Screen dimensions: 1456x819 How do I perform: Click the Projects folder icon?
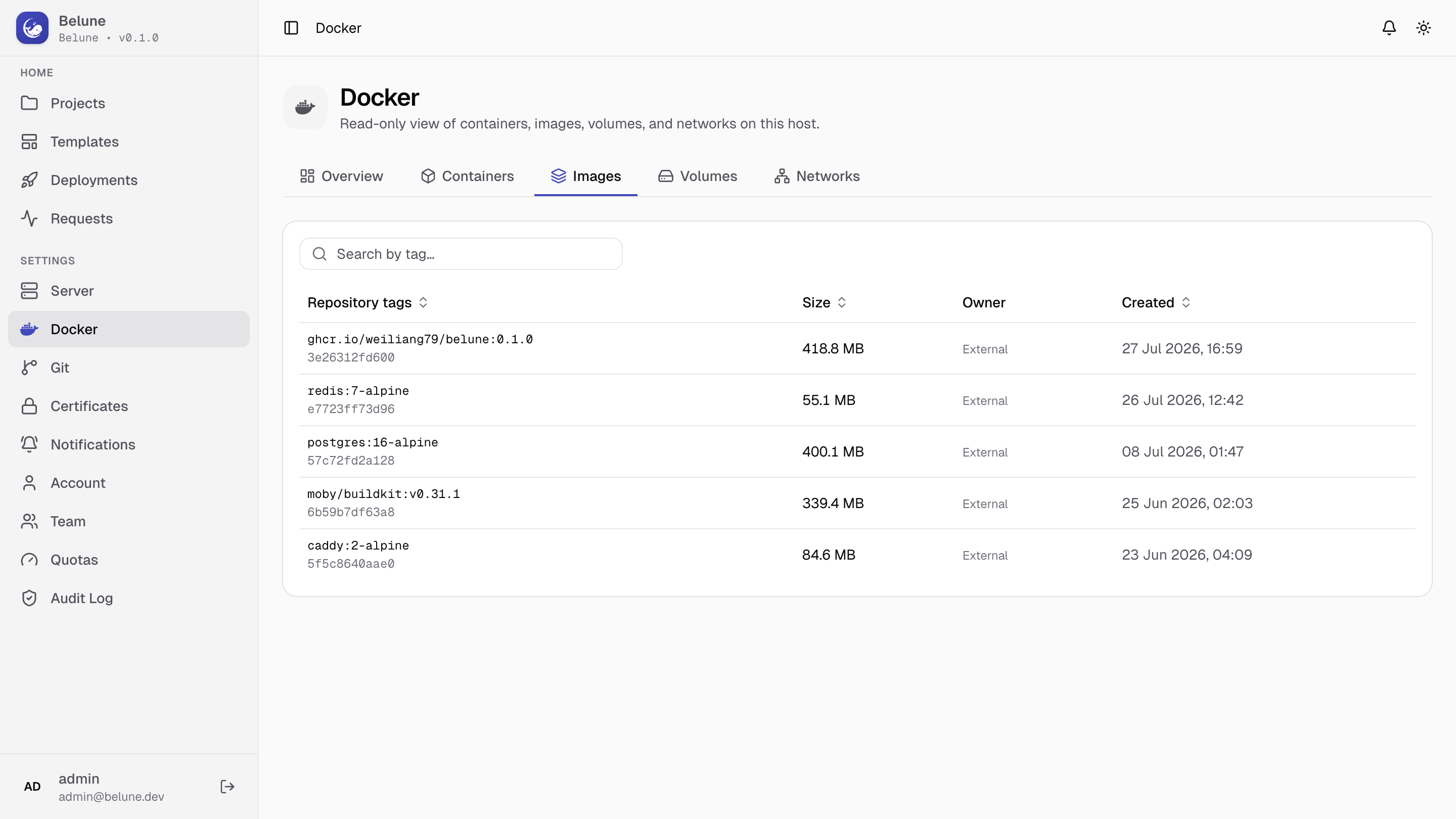(x=29, y=103)
